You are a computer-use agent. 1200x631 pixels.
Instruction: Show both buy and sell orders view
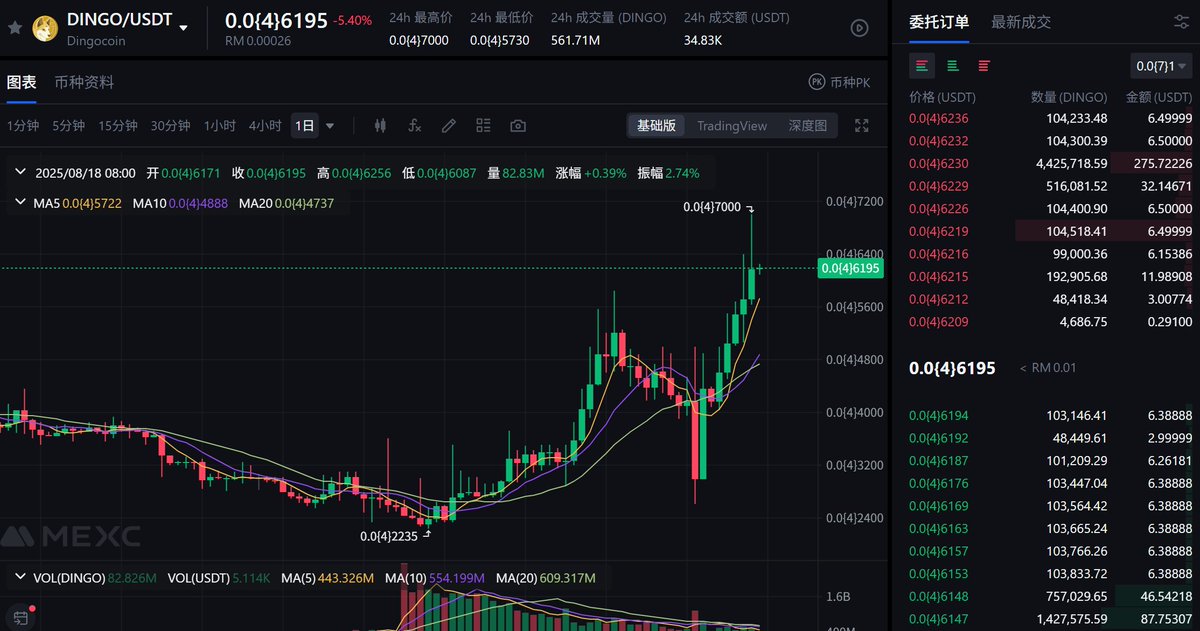tap(922, 66)
